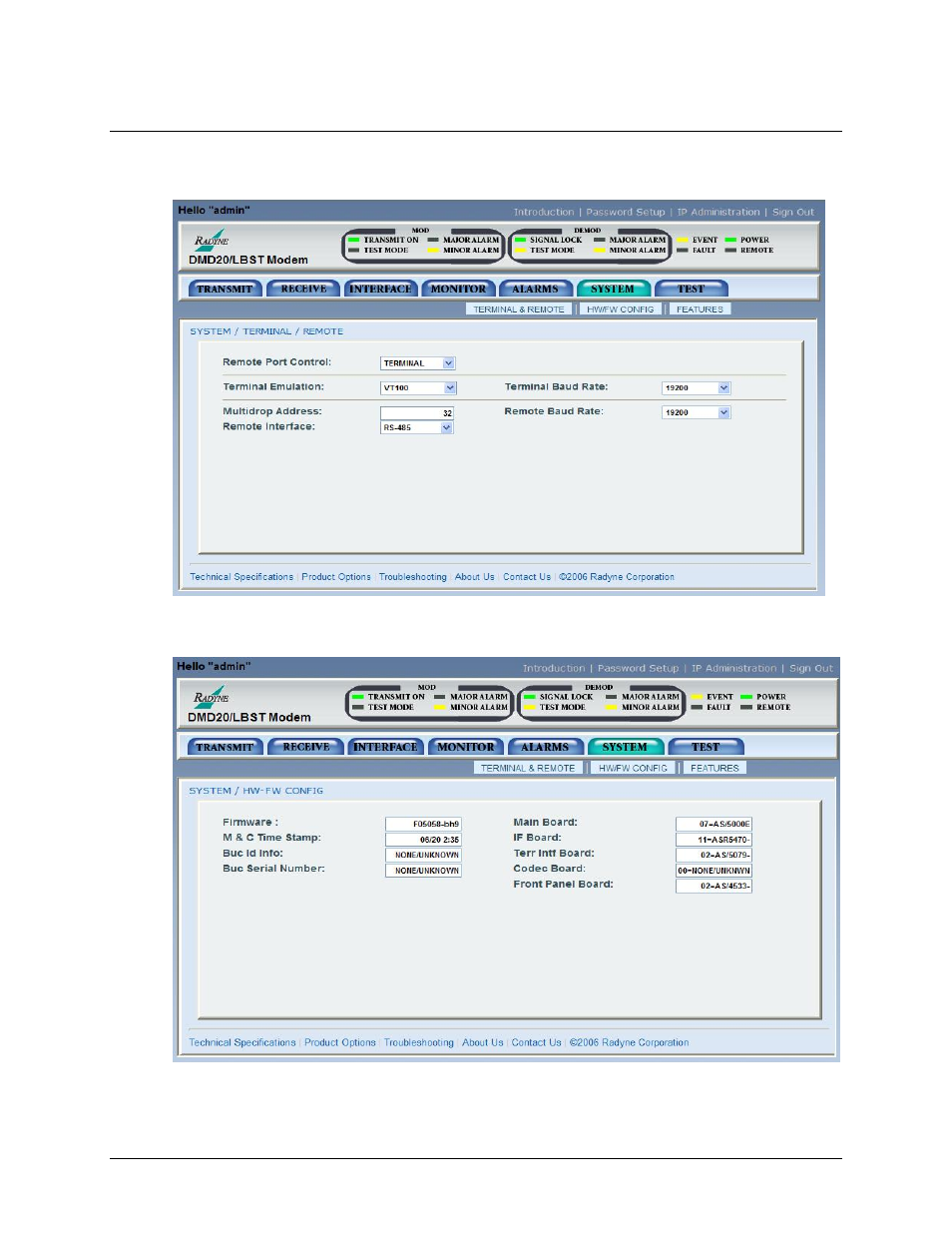Open About Us link in lower footer
This screenshot has height=1233, width=952.
(x=483, y=1043)
